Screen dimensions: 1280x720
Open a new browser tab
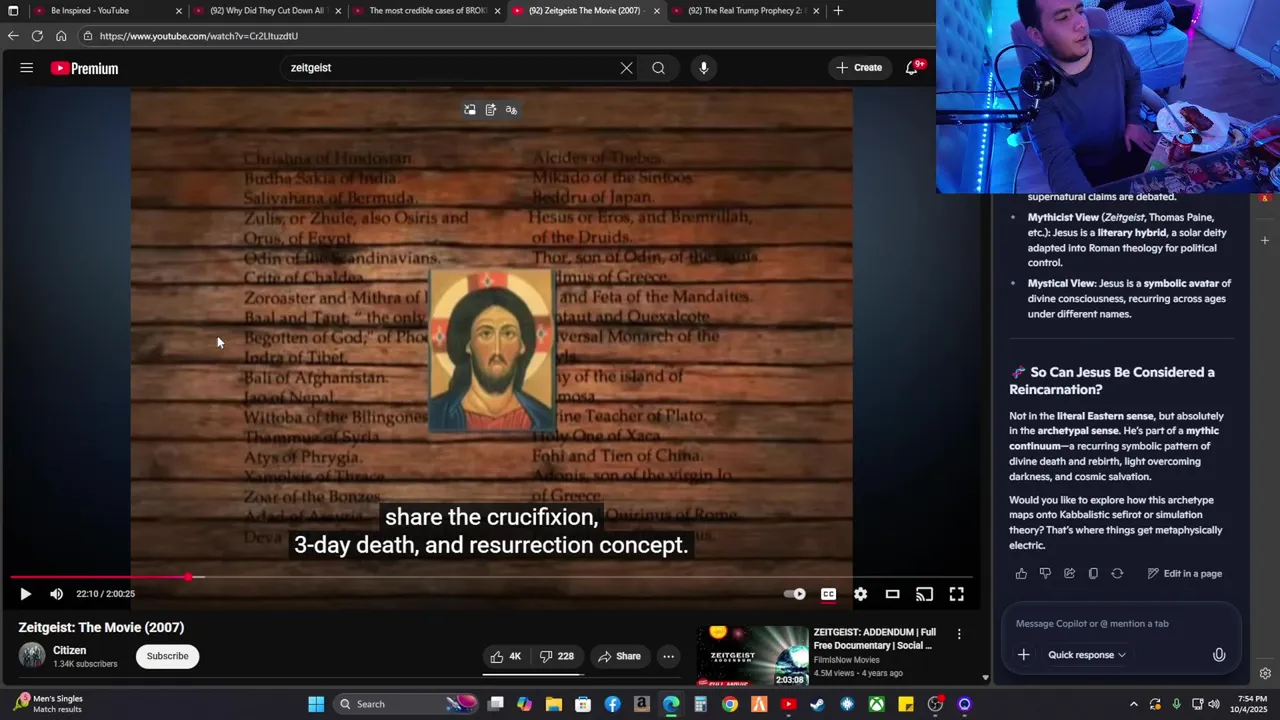point(838,11)
